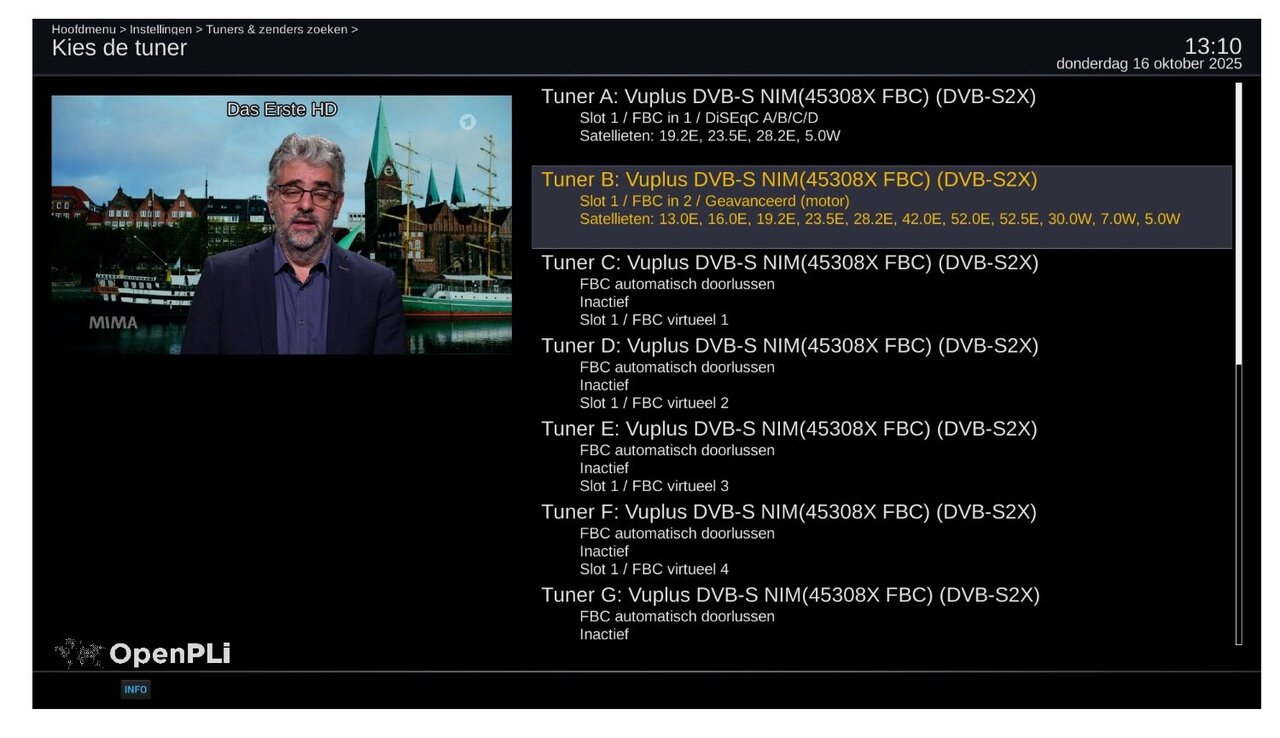Click the 13:10 clock

1213,46
